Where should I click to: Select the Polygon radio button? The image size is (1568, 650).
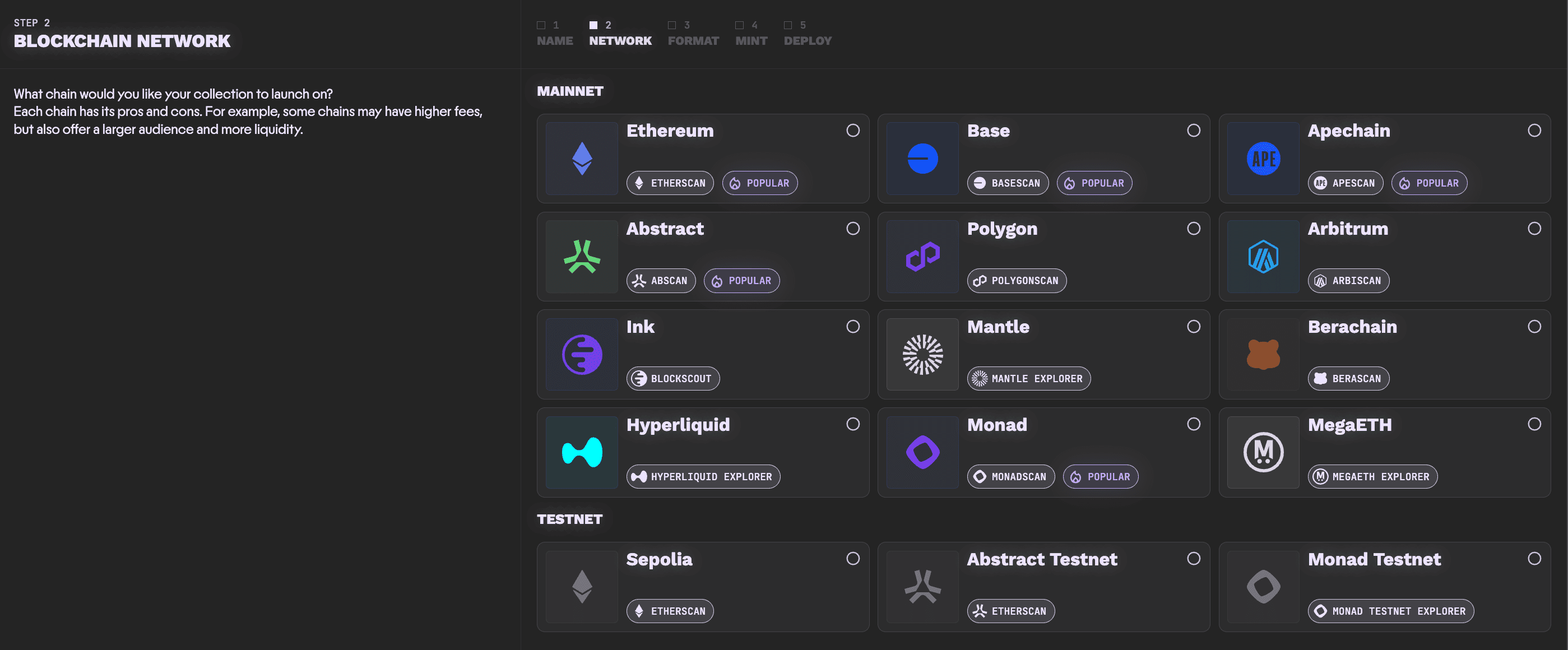click(x=1194, y=229)
